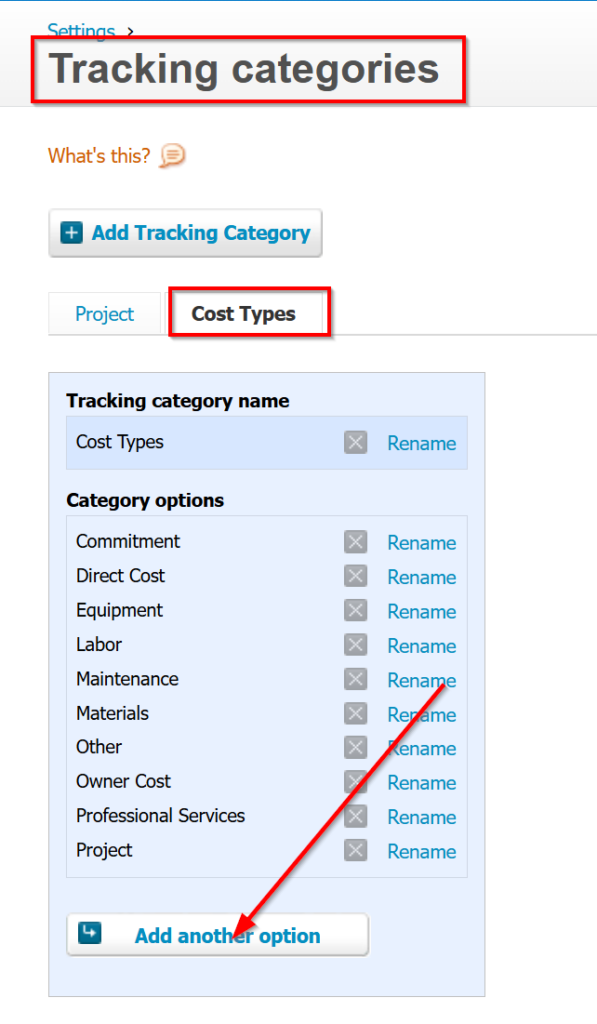Remove Maintenance using its X icon

click(x=355, y=679)
